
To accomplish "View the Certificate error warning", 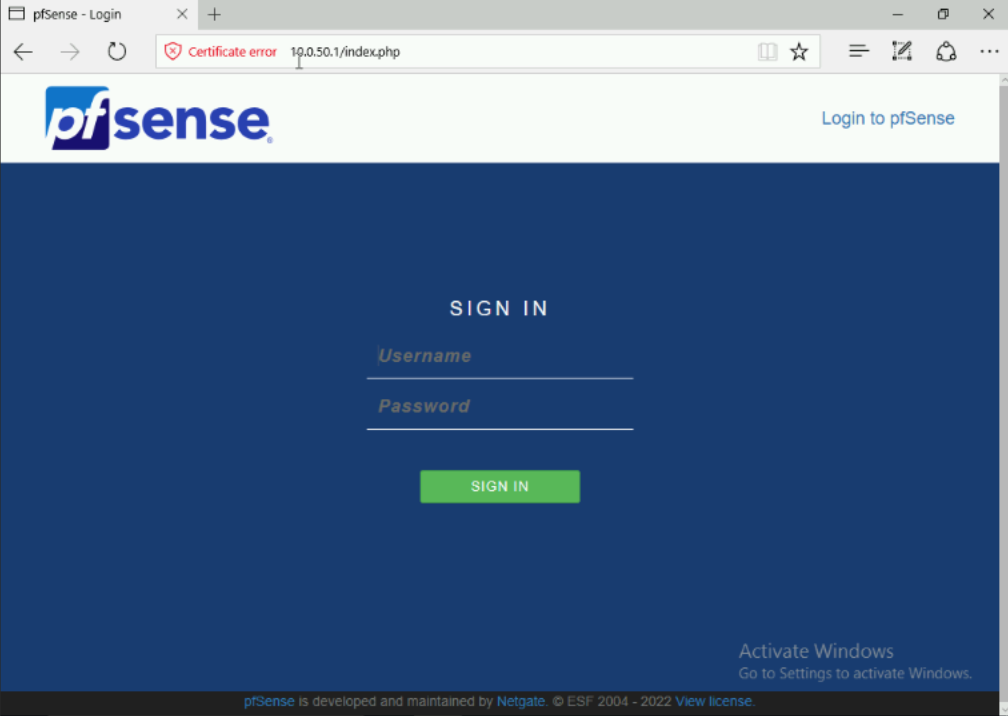I will (222, 51).
